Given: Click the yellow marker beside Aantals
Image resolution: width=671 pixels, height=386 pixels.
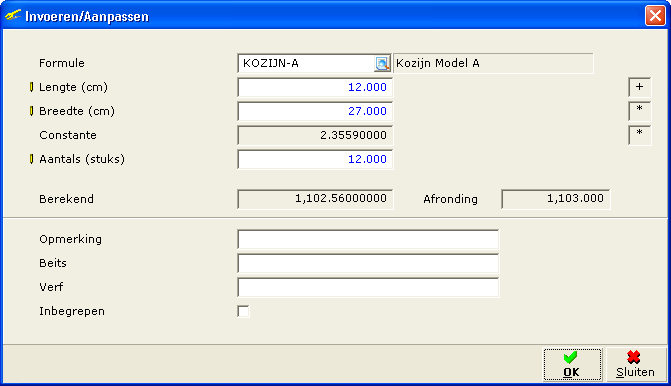Looking at the screenshot, I should click(x=31, y=159).
